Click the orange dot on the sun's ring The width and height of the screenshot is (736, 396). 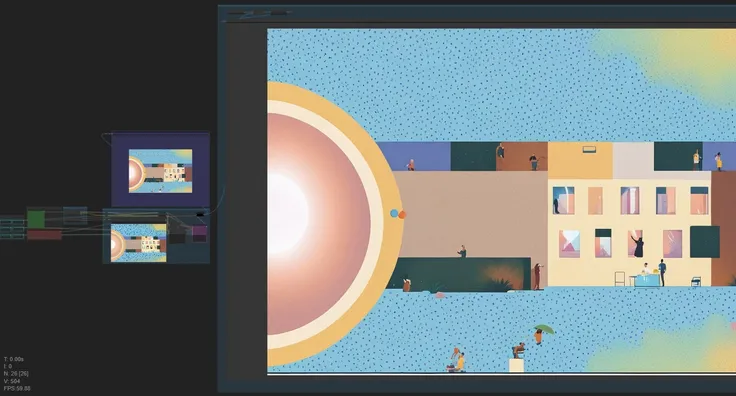pos(402,214)
